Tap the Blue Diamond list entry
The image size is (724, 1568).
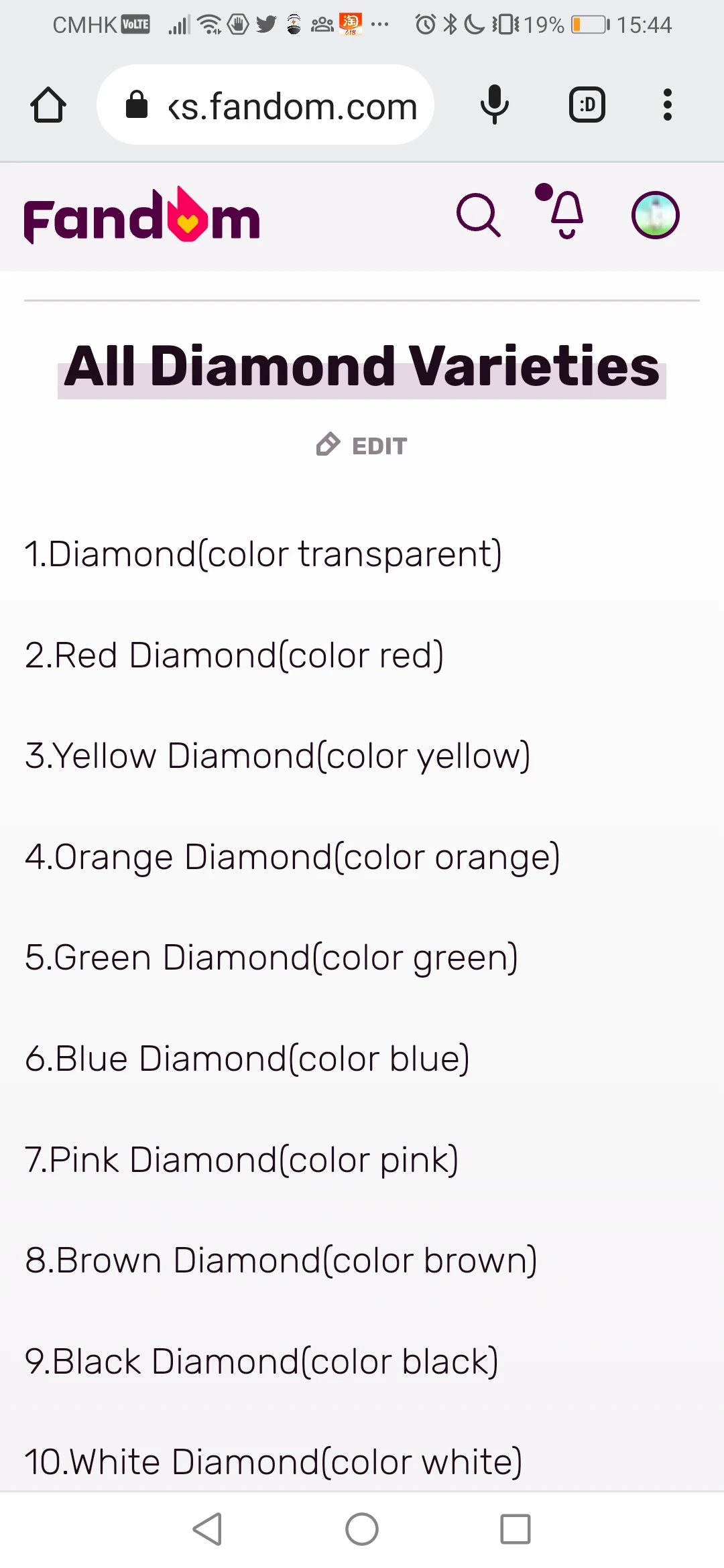pos(247,1059)
